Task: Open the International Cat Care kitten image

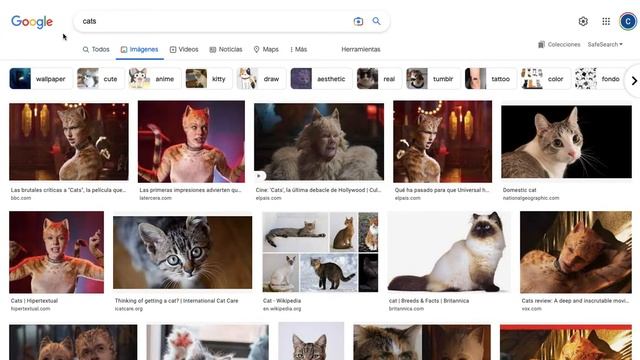Action: (182, 252)
